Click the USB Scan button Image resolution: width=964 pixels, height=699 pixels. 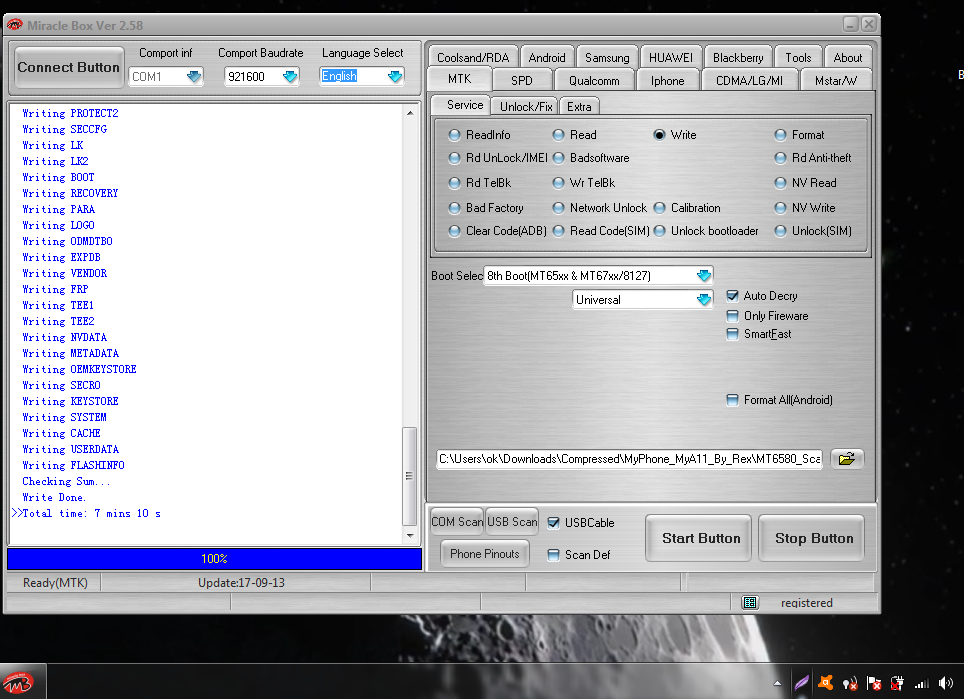512,521
